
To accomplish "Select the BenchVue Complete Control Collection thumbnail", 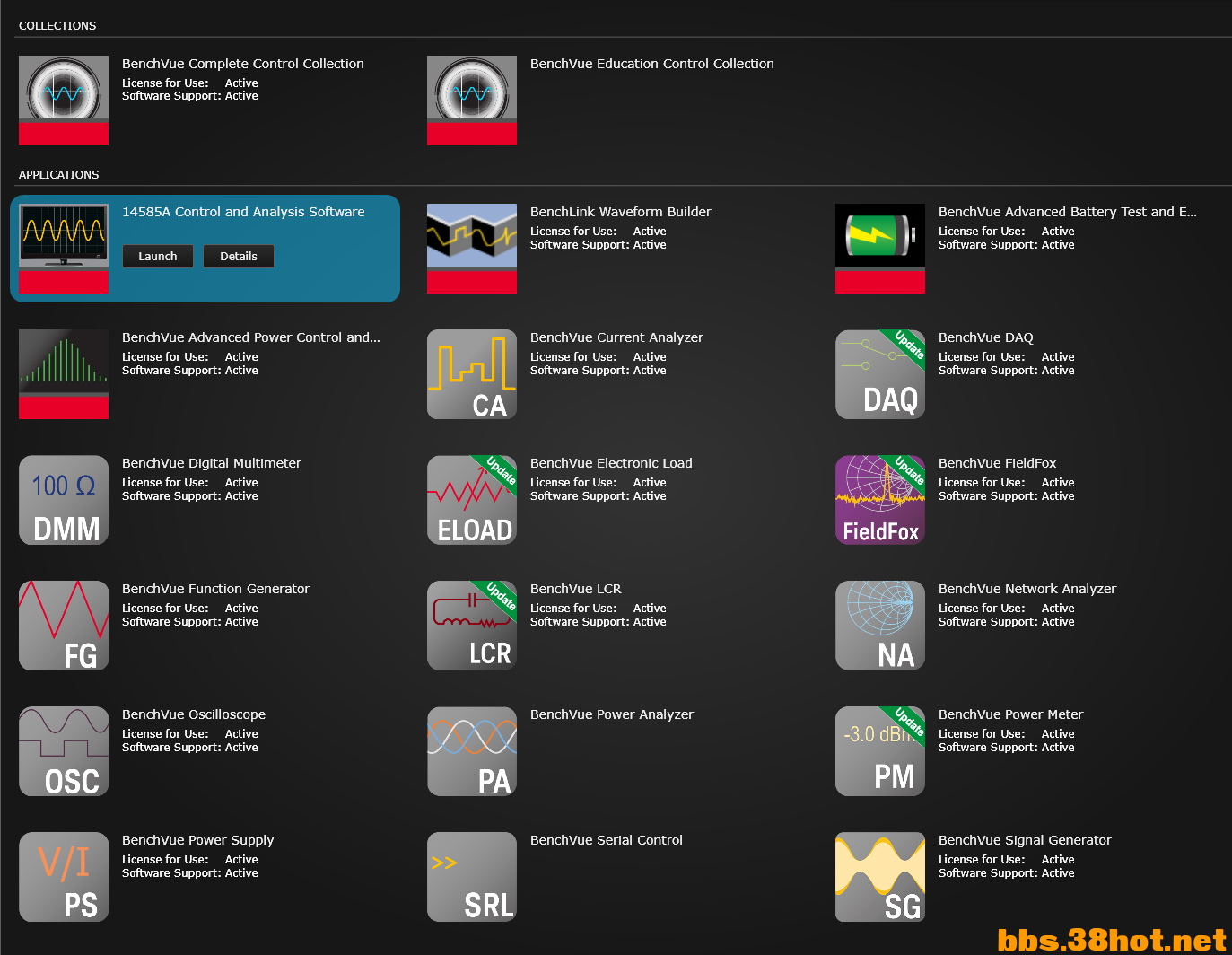I will click(x=64, y=101).
